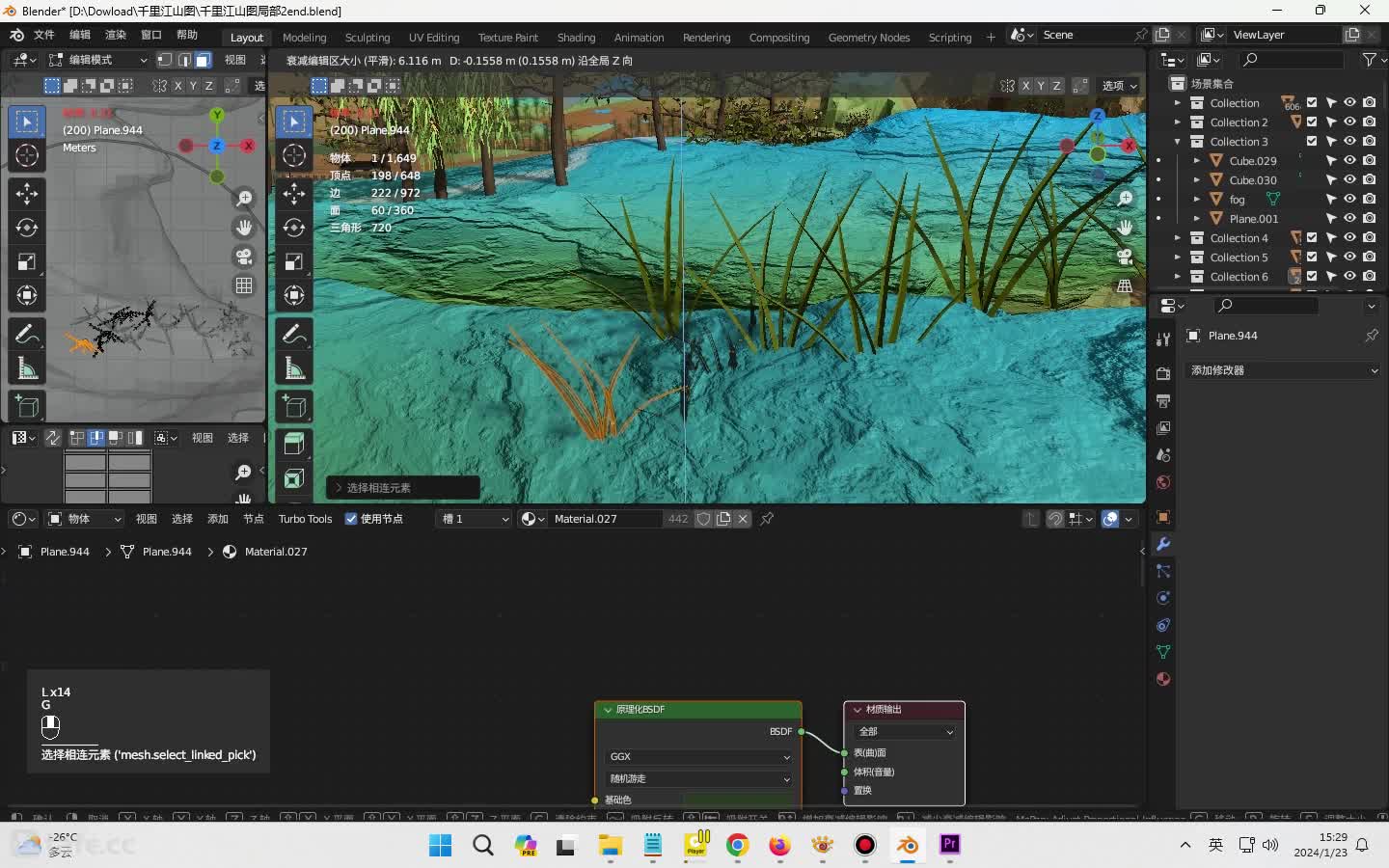1389x868 pixels.
Task: Select the Transform tool in the main 3D viewport
Action: (294, 296)
